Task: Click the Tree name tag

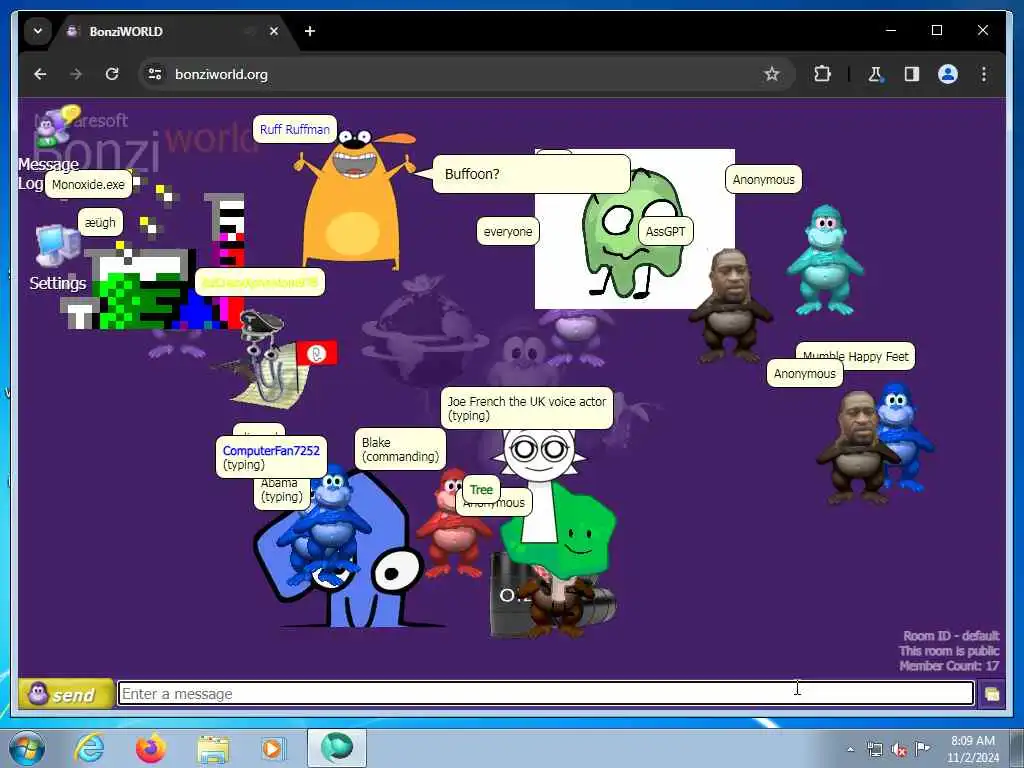Action: pos(481,490)
